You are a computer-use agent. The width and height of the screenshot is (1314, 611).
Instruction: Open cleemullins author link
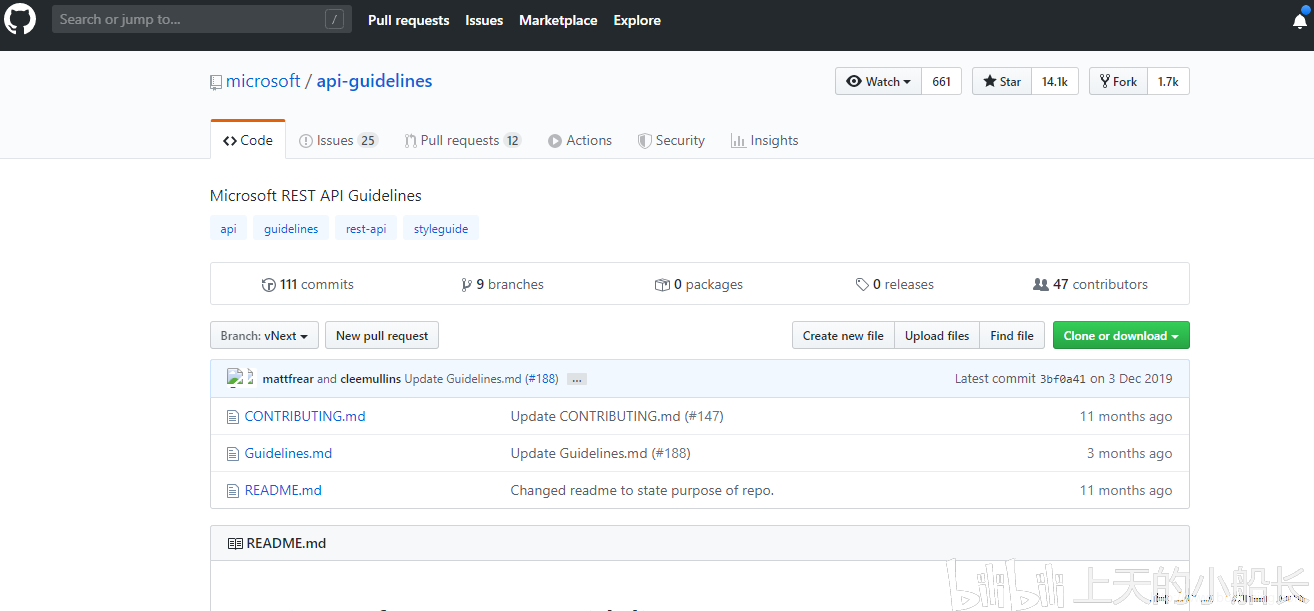370,379
